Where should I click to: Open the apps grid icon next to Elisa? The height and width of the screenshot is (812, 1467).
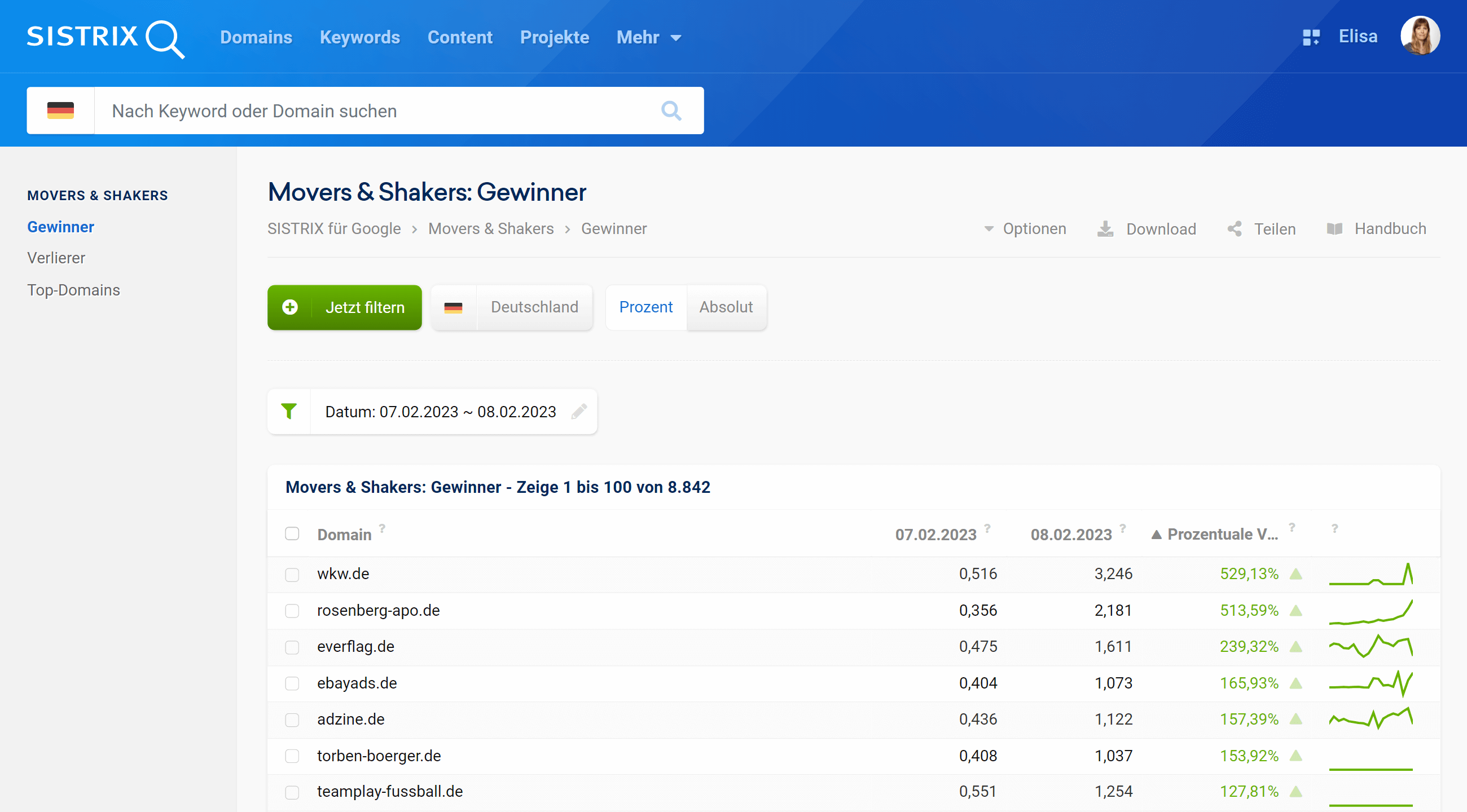tap(1310, 38)
